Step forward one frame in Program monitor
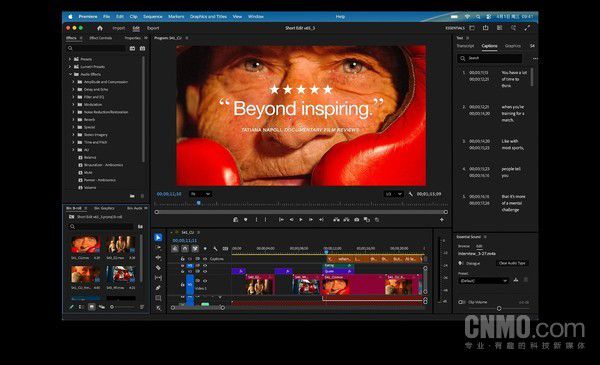This screenshot has width=600, height=365. 311,220
